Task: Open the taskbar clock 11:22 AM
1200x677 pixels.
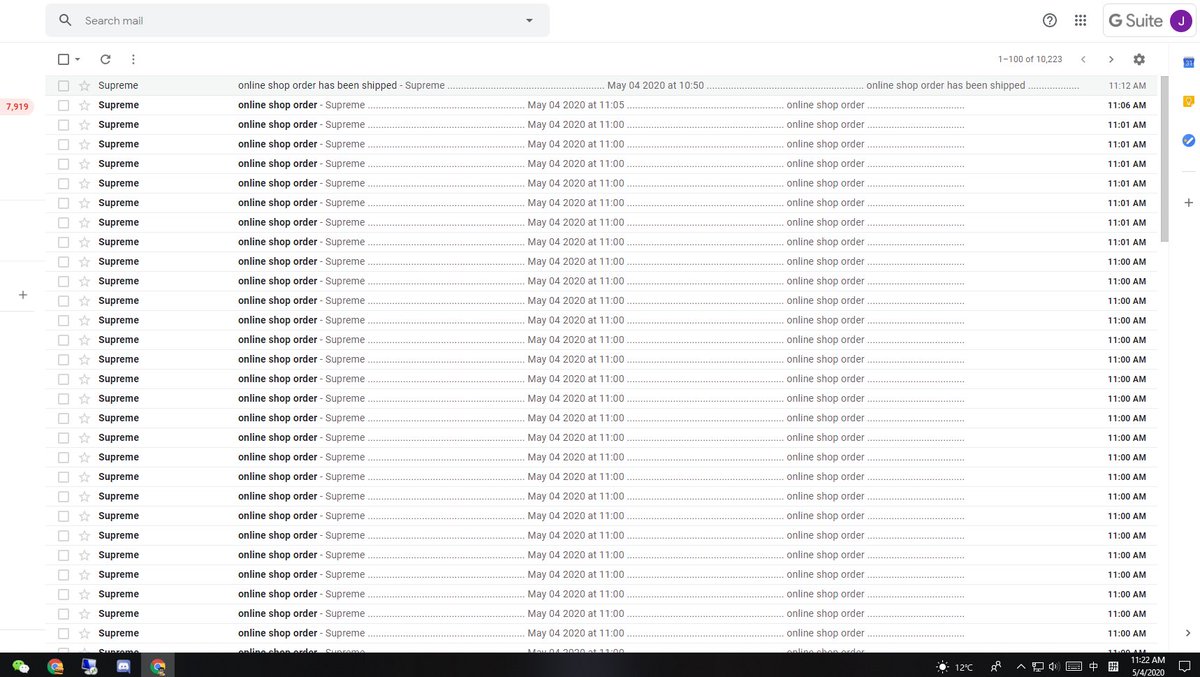Action: [1147, 666]
